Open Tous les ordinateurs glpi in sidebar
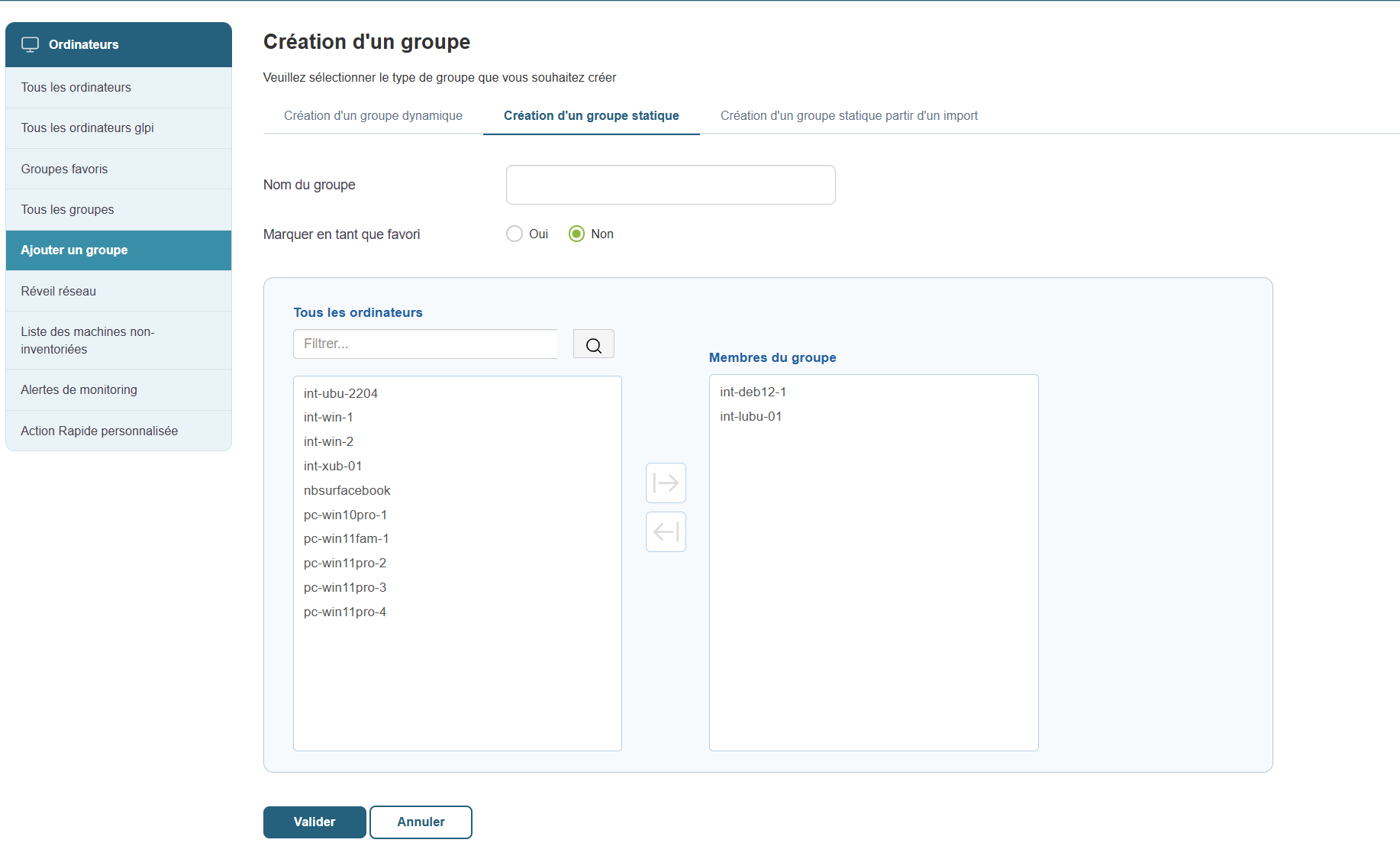 tap(88, 128)
